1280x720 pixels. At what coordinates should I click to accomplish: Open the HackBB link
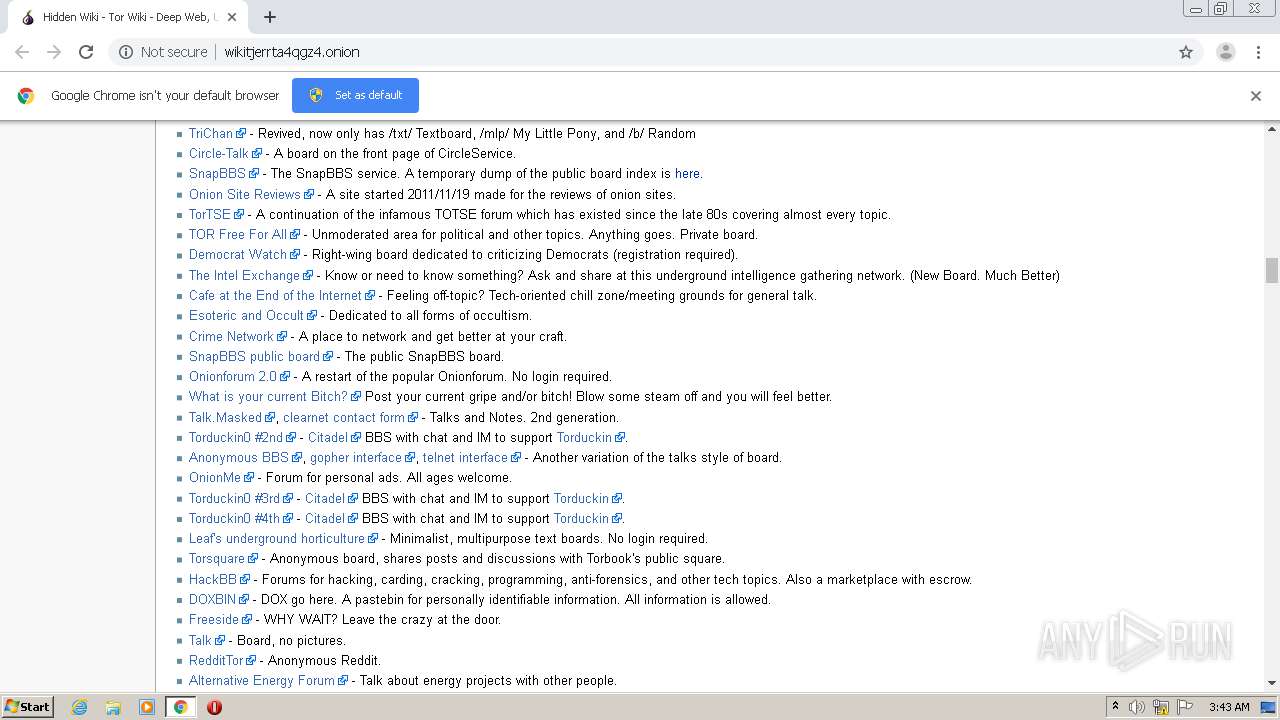coord(213,579)
